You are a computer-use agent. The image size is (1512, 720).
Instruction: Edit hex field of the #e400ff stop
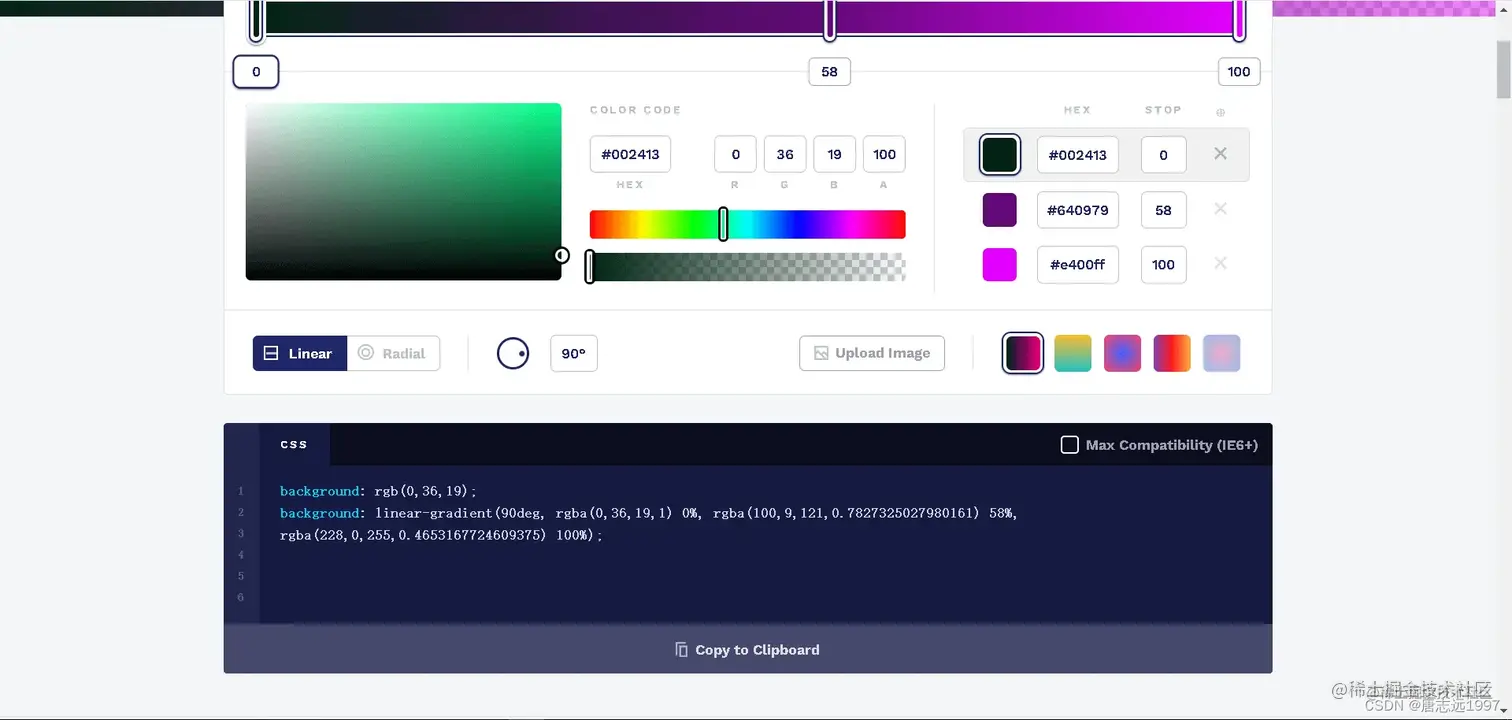pyautogui.click(x=1077, y=265)
